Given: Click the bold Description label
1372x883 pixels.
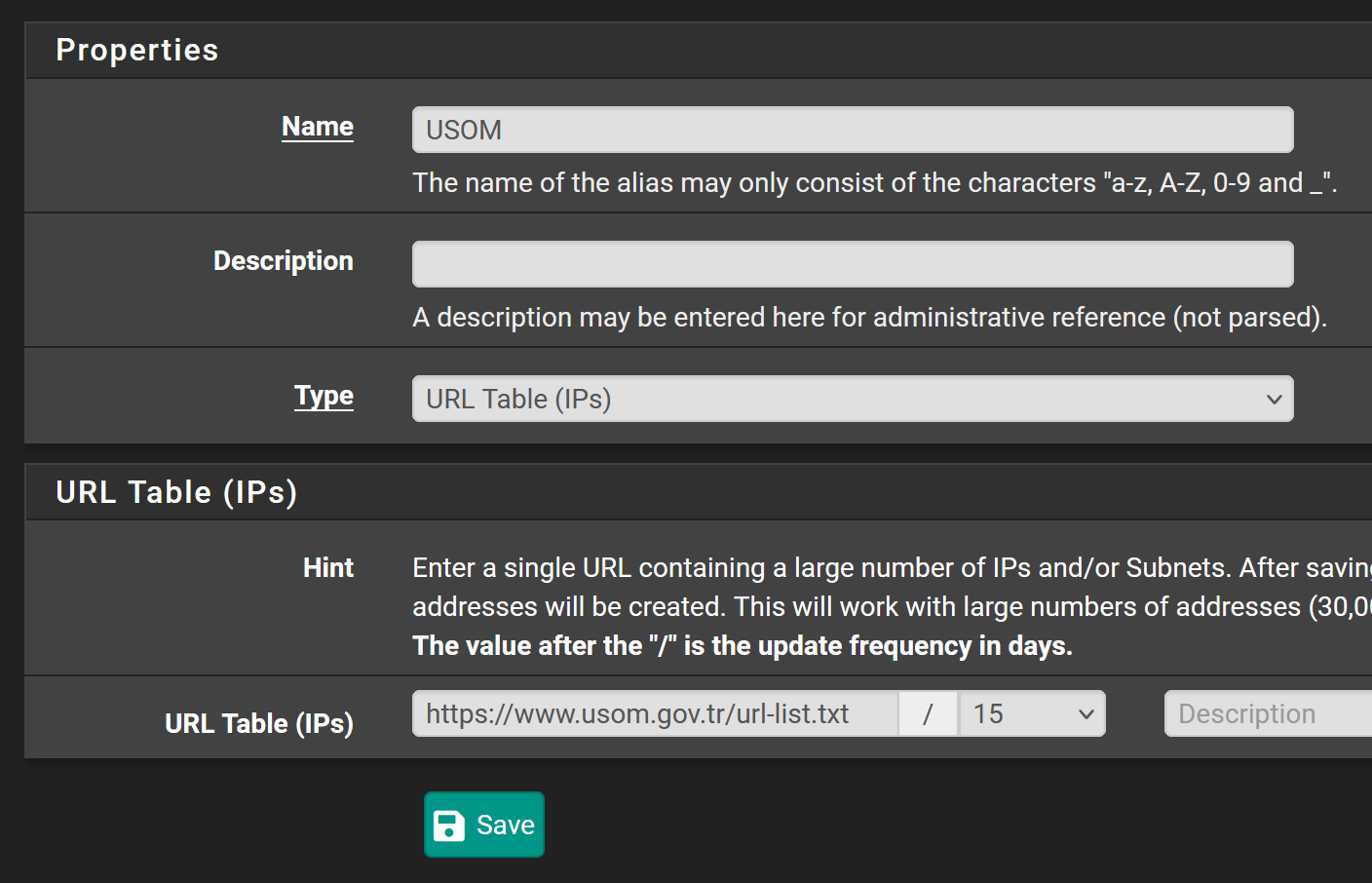Looking at the screenshot, I should point(284,261).
